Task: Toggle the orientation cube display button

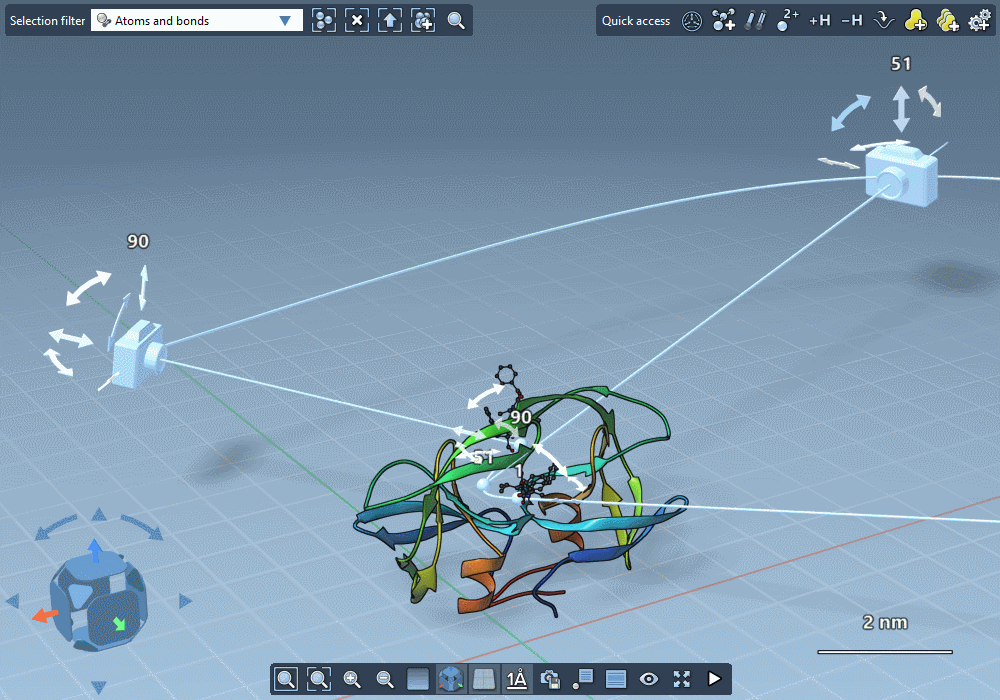Action: [x=451, y=679]
